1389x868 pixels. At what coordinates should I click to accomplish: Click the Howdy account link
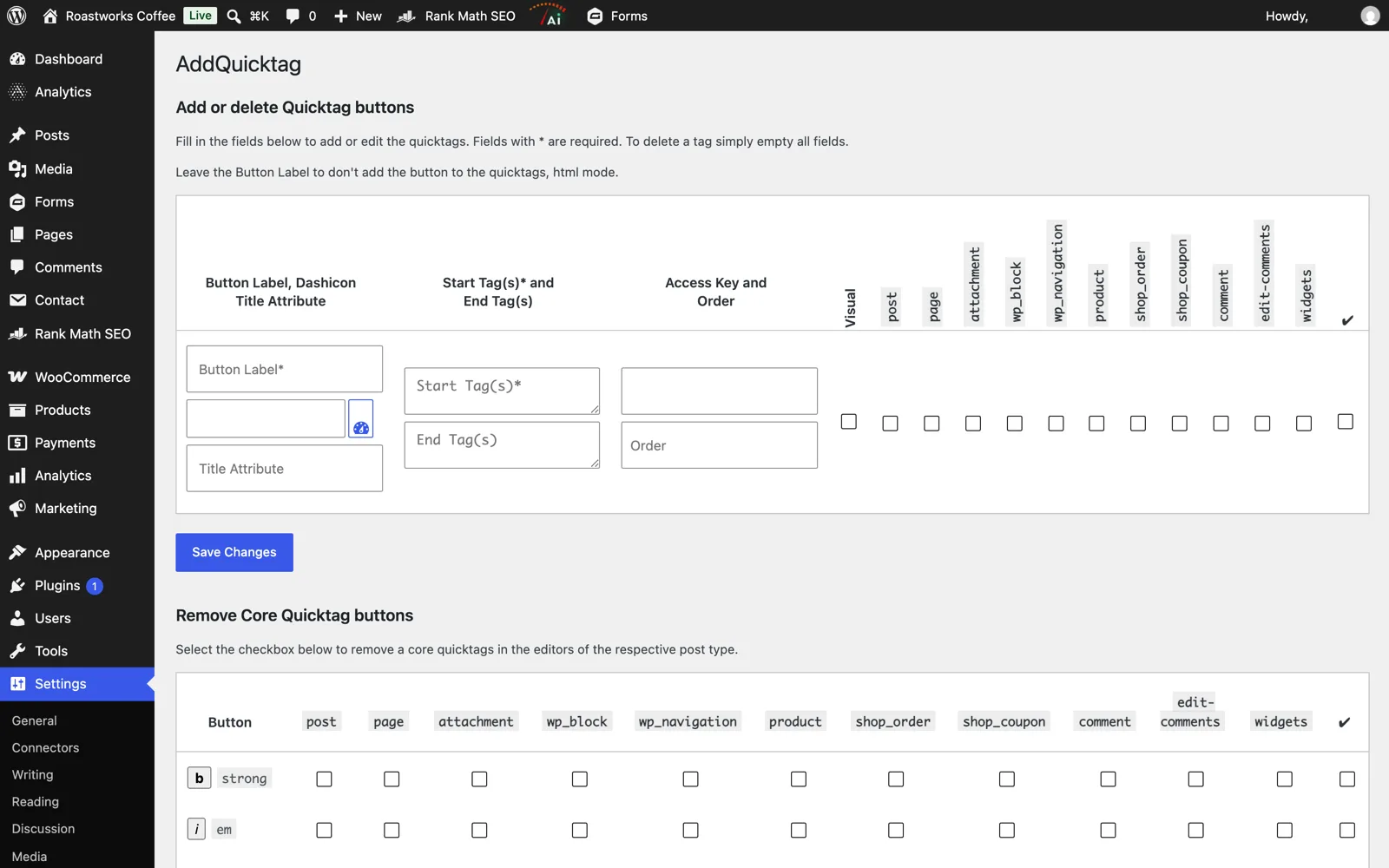click(1287, 16)
